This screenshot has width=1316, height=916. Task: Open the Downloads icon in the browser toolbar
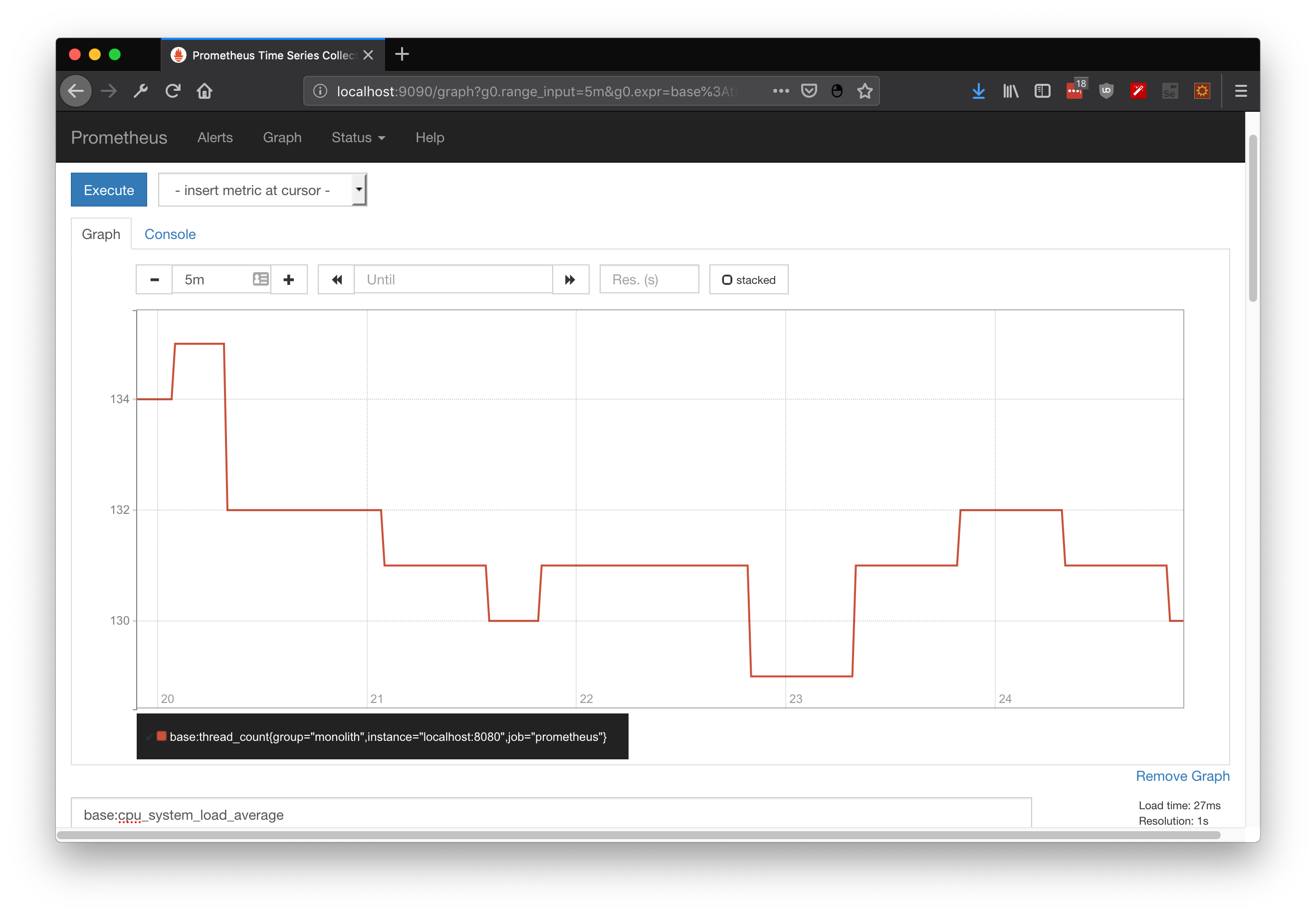[x=978, y=91]
